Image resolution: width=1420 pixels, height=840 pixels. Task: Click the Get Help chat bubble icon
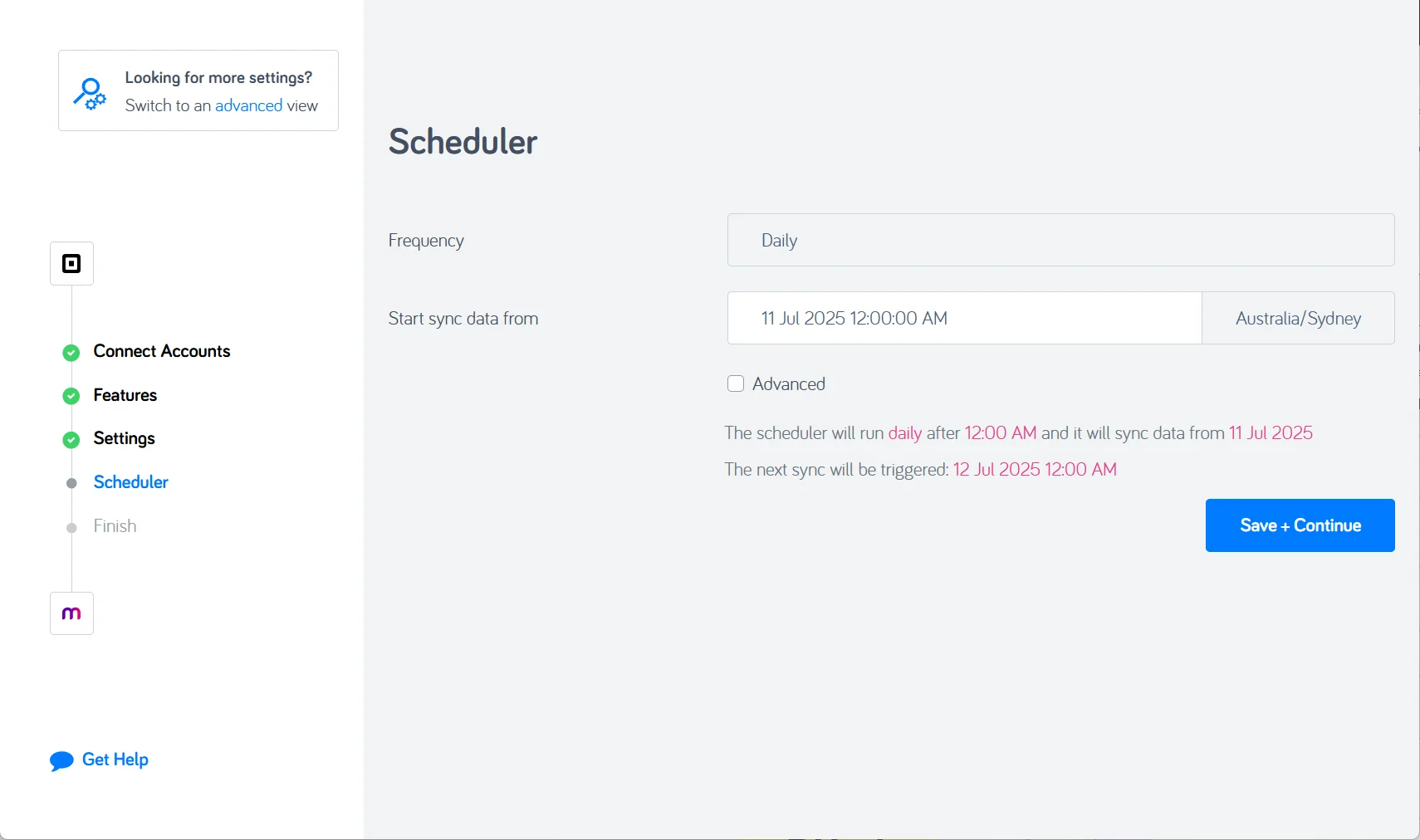click(61, 761)
